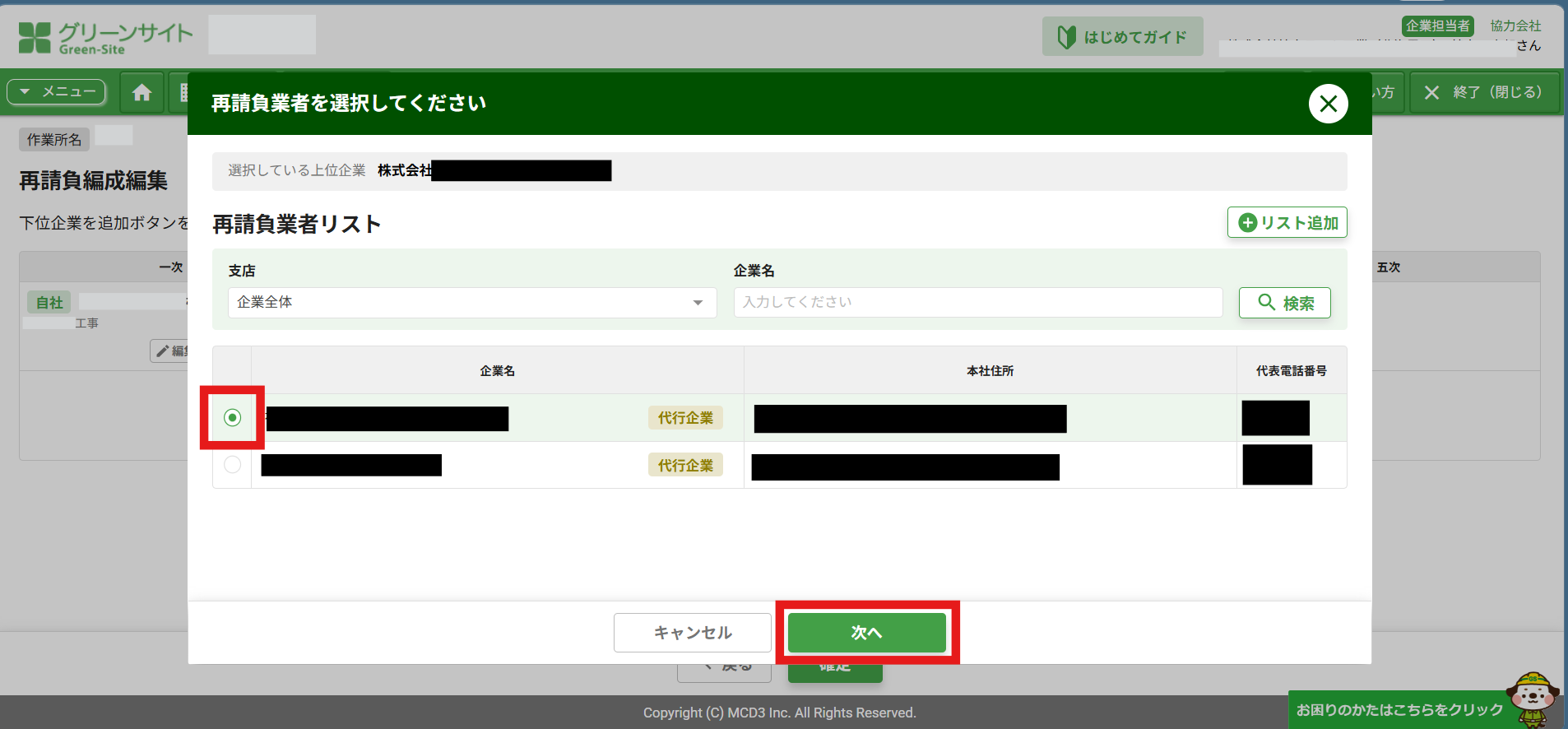This screenshot has width=1568, height=729.
Task: Go to home via house icon
Action: [142, 92]
